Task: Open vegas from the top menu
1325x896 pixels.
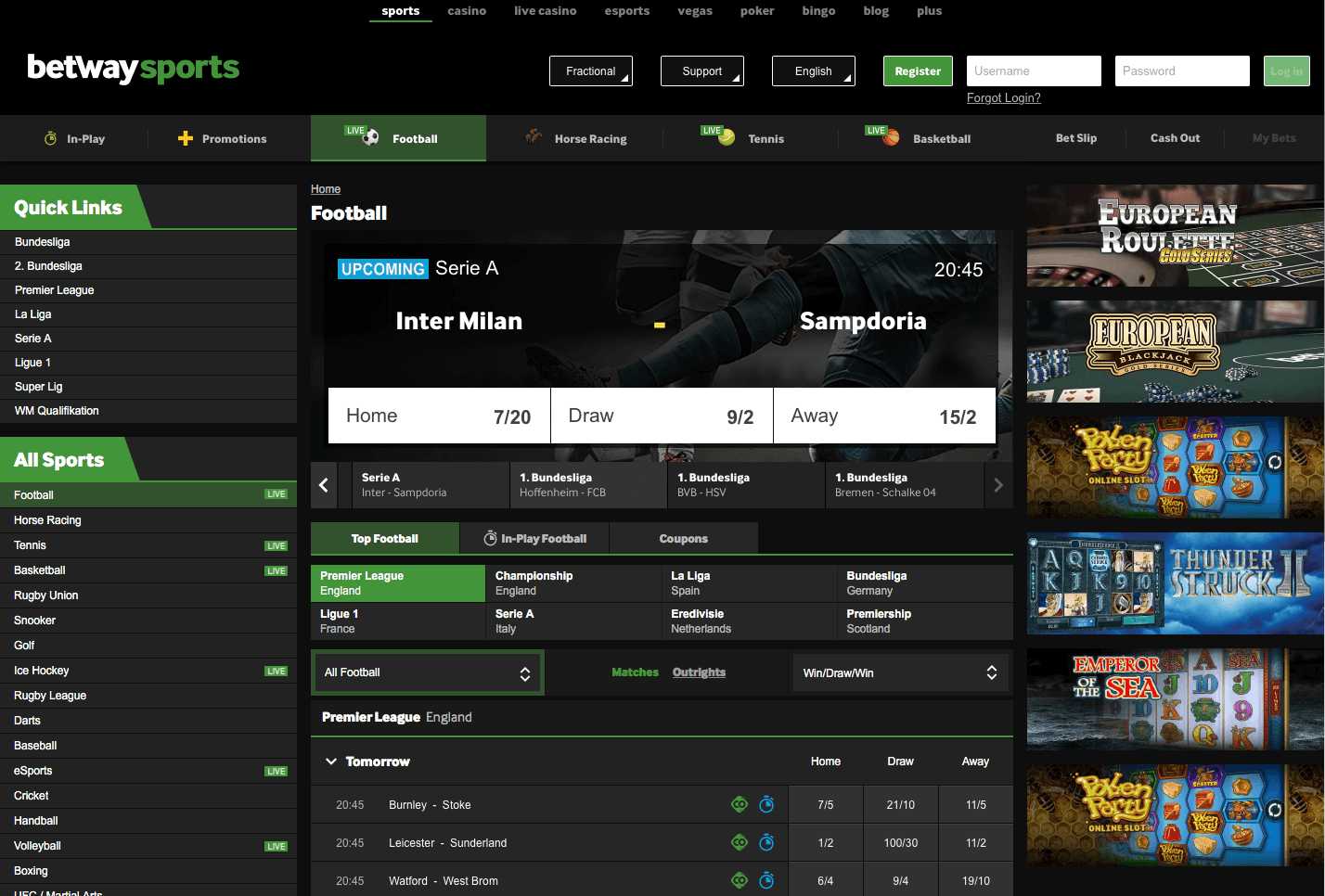Action: click(x=695, y=11)
